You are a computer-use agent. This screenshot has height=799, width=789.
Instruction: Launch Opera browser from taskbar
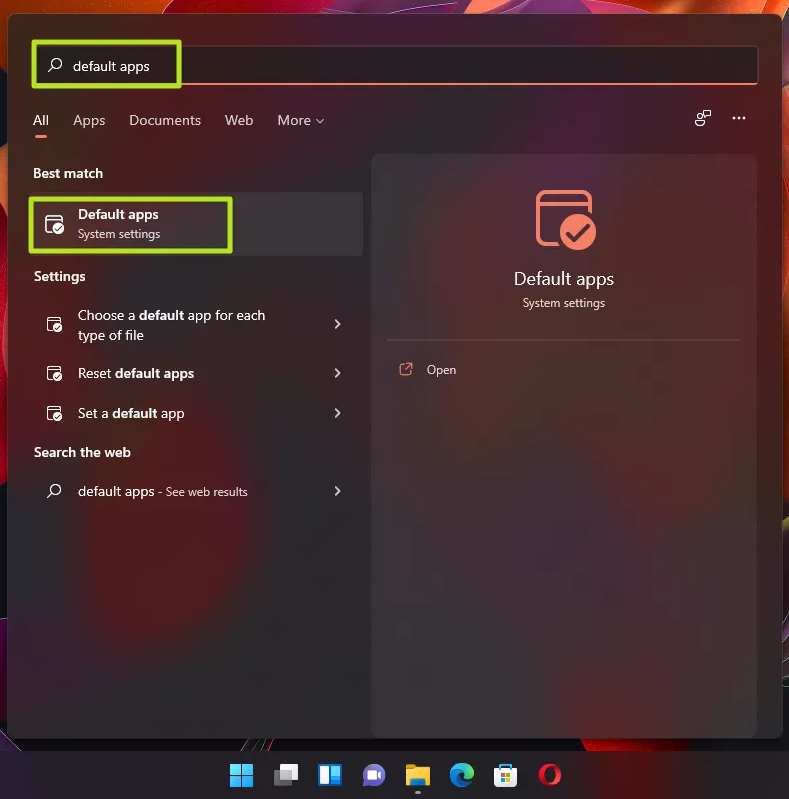click(549, 775)
